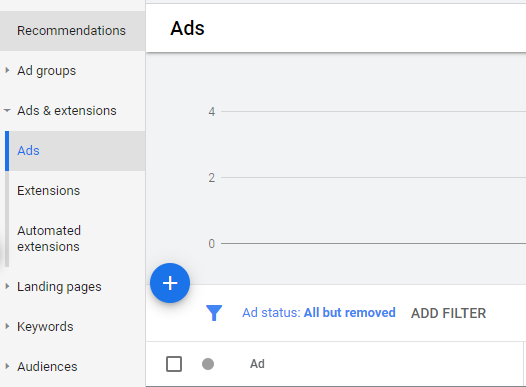Click the chart axis label 4
This screenshot has height=387, width=526.
coord(212,112)
